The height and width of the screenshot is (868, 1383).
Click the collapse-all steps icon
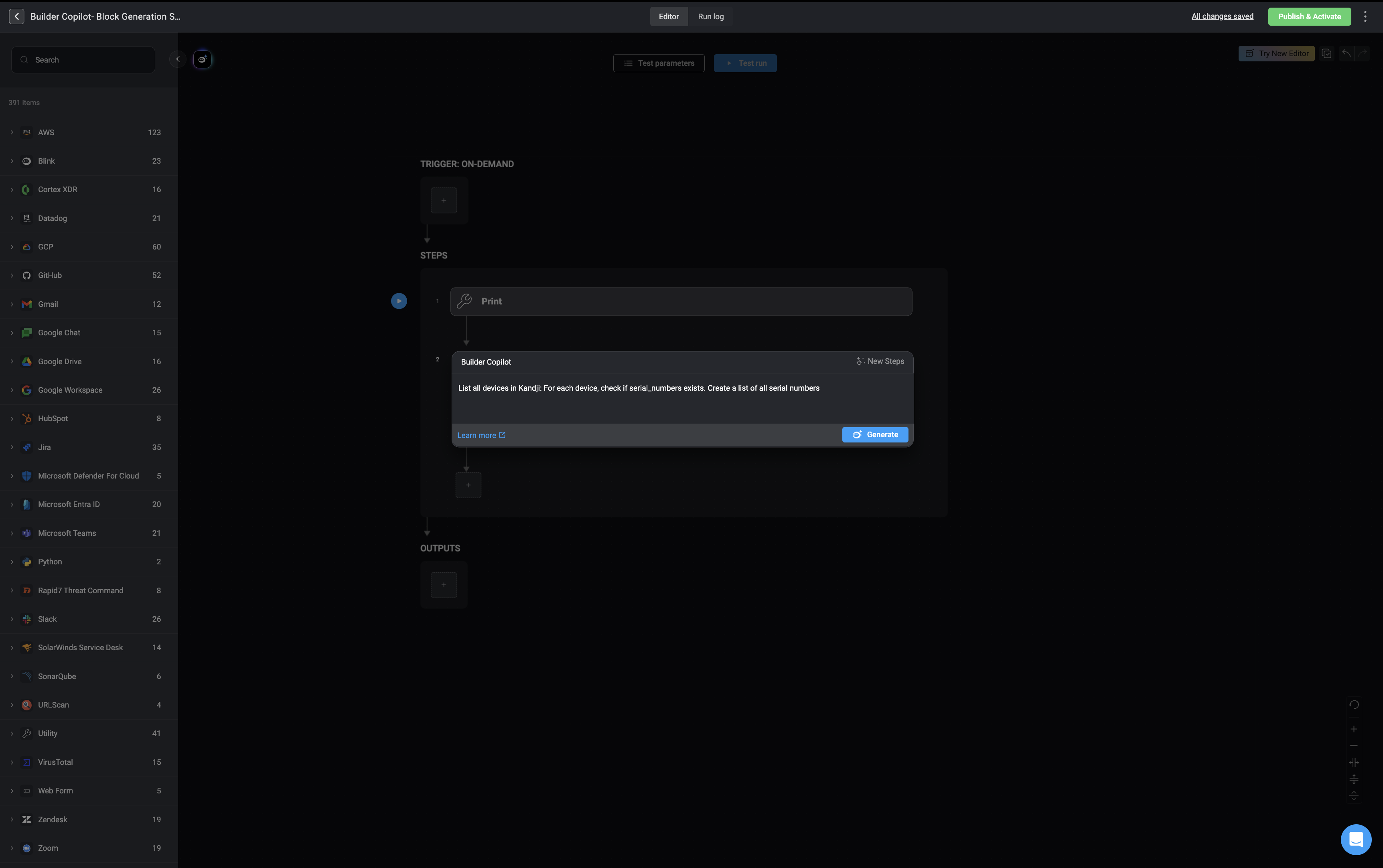[1354, 796]
